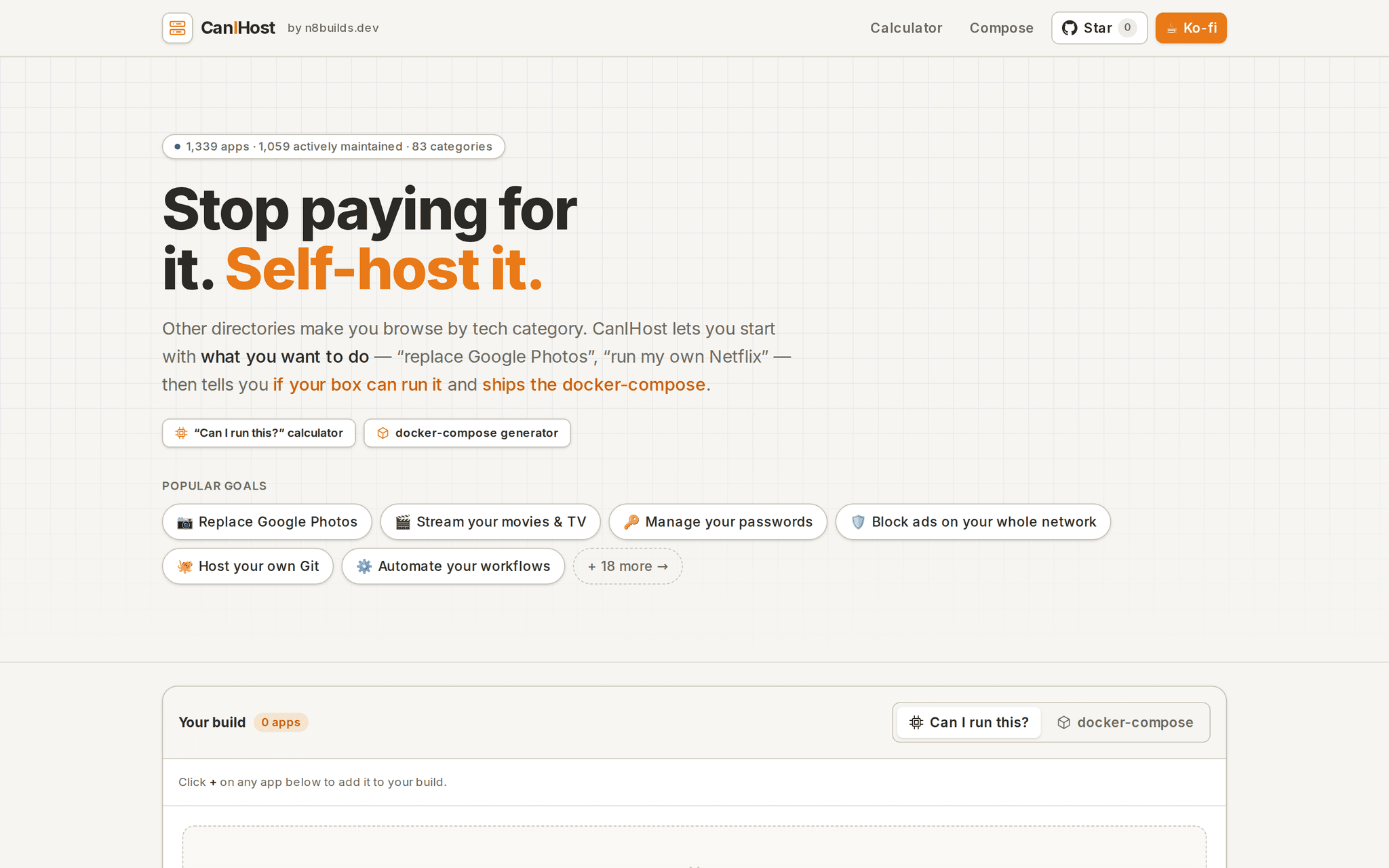The height and width of the screenshot is (868, 1389).
Task: Click the gear icon for workflows
Action: pos(364,566)
